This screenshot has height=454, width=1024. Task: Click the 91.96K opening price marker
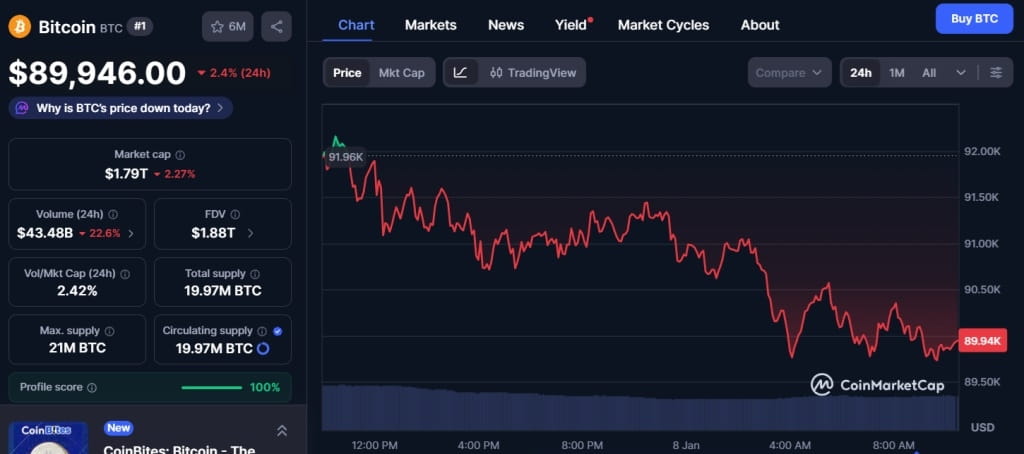coord(345,157)
